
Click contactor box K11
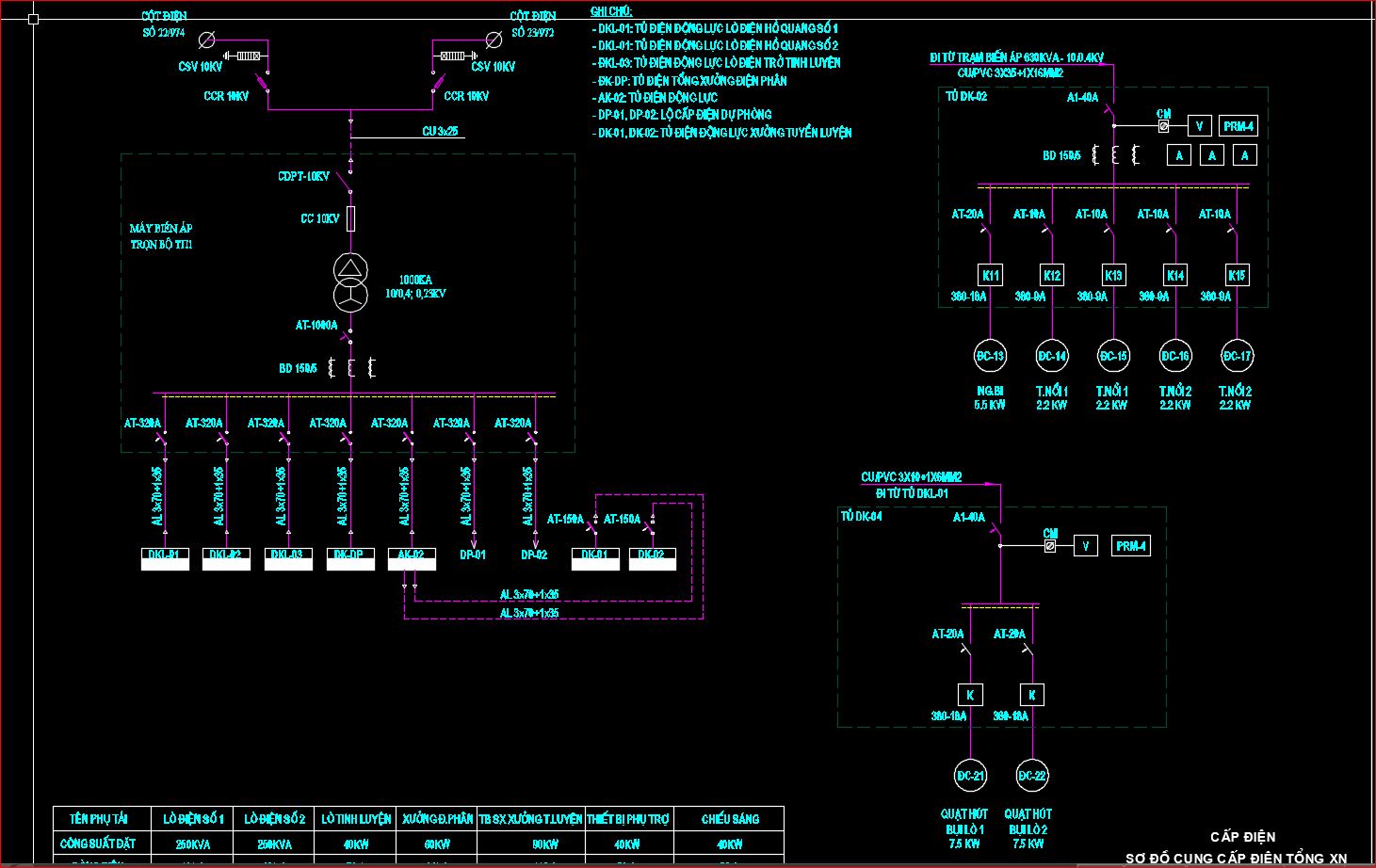pyautogui.click(x=991, y=275)
